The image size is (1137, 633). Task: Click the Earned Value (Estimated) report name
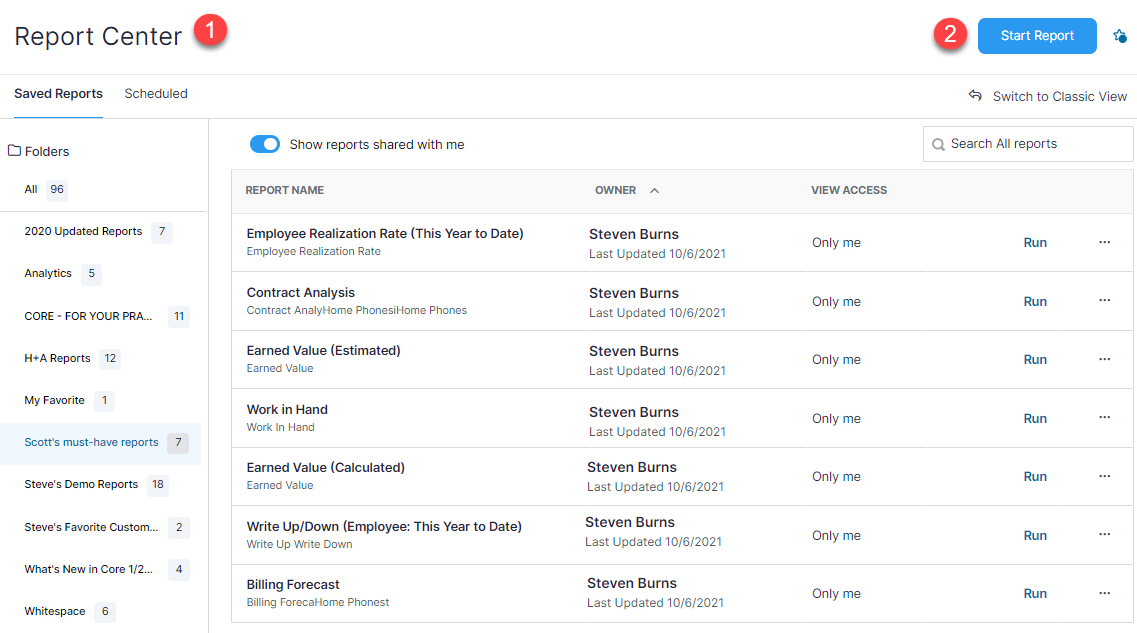(x=323, y=350)
